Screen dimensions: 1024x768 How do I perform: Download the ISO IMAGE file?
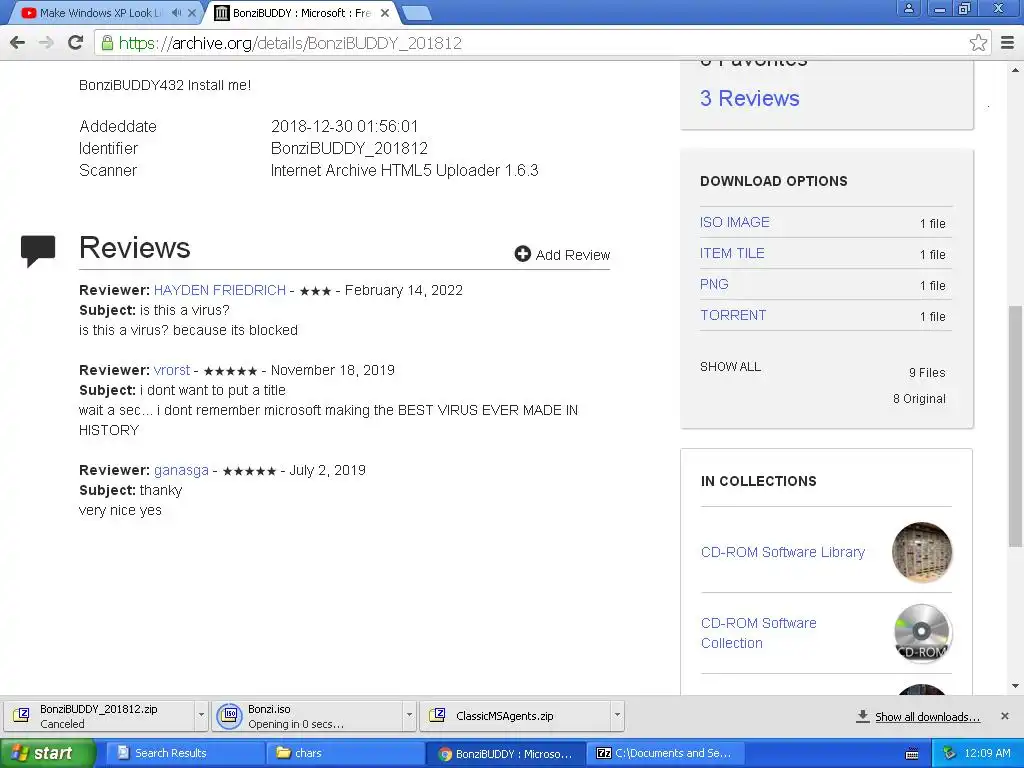735,222
